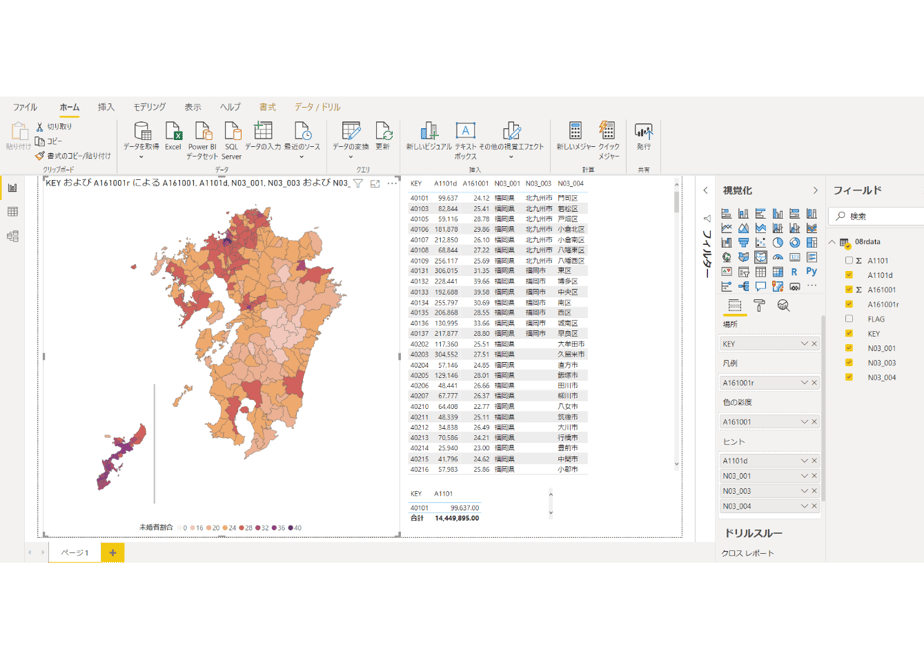924x660 pixels.
Task: Open the Format paint roller tab
Action: click(759, 305)
